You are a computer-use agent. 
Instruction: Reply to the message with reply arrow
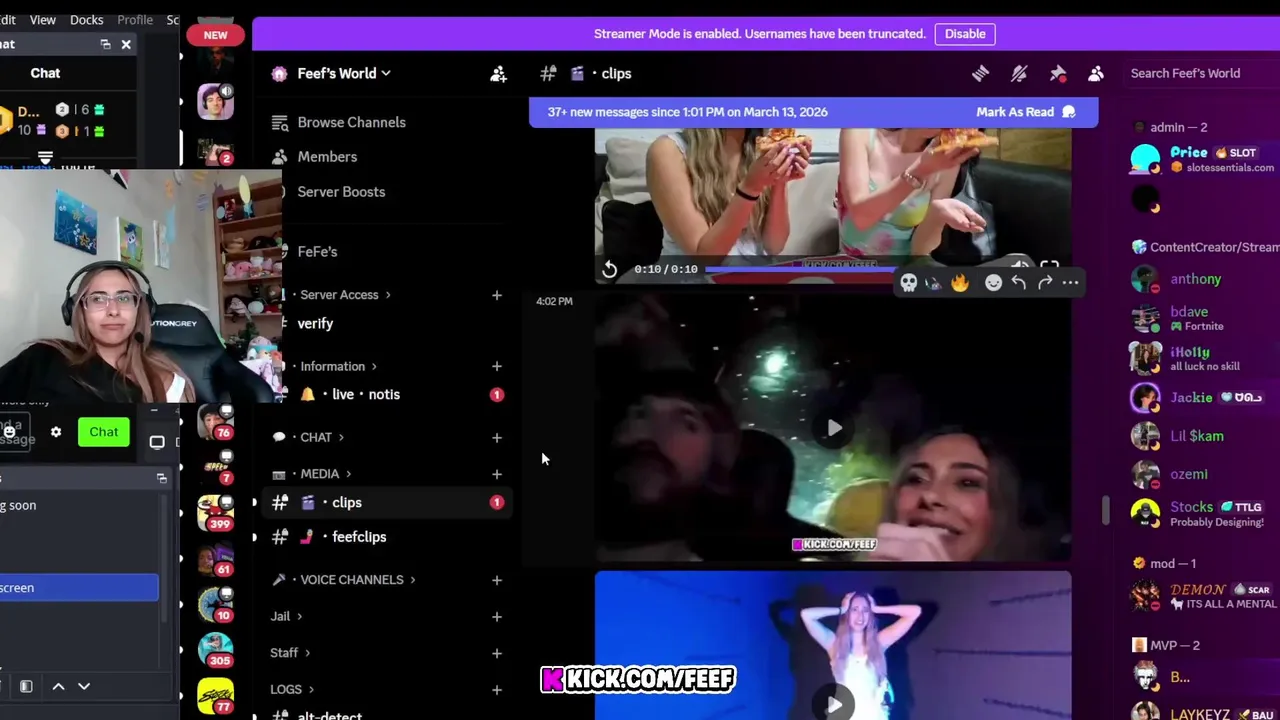click(x=1019, y=283)
